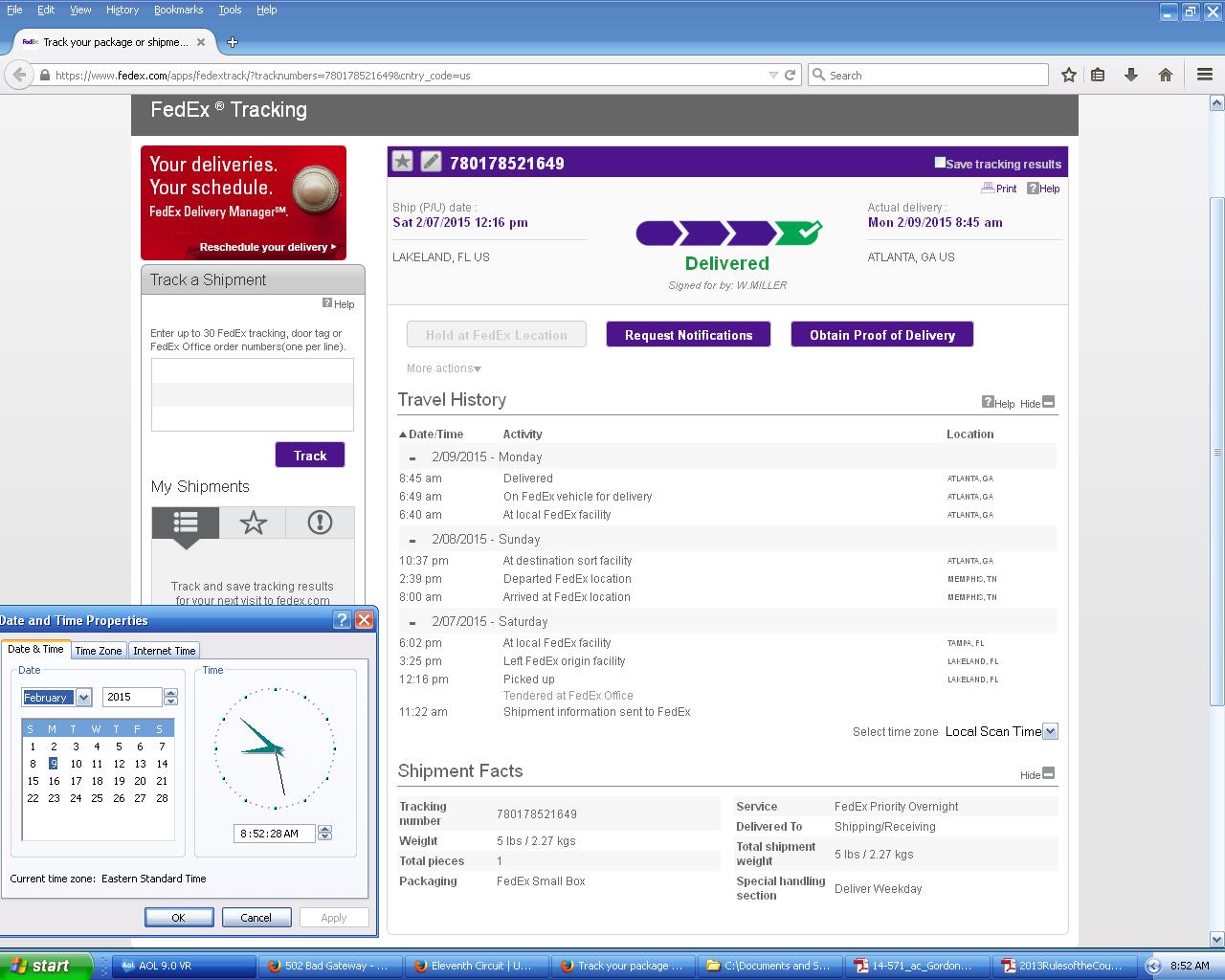This screenshot has width=1225, height=980.
Task: Reload page with the refresh icon
Action: pyautogui.click(x=791, y=75)
